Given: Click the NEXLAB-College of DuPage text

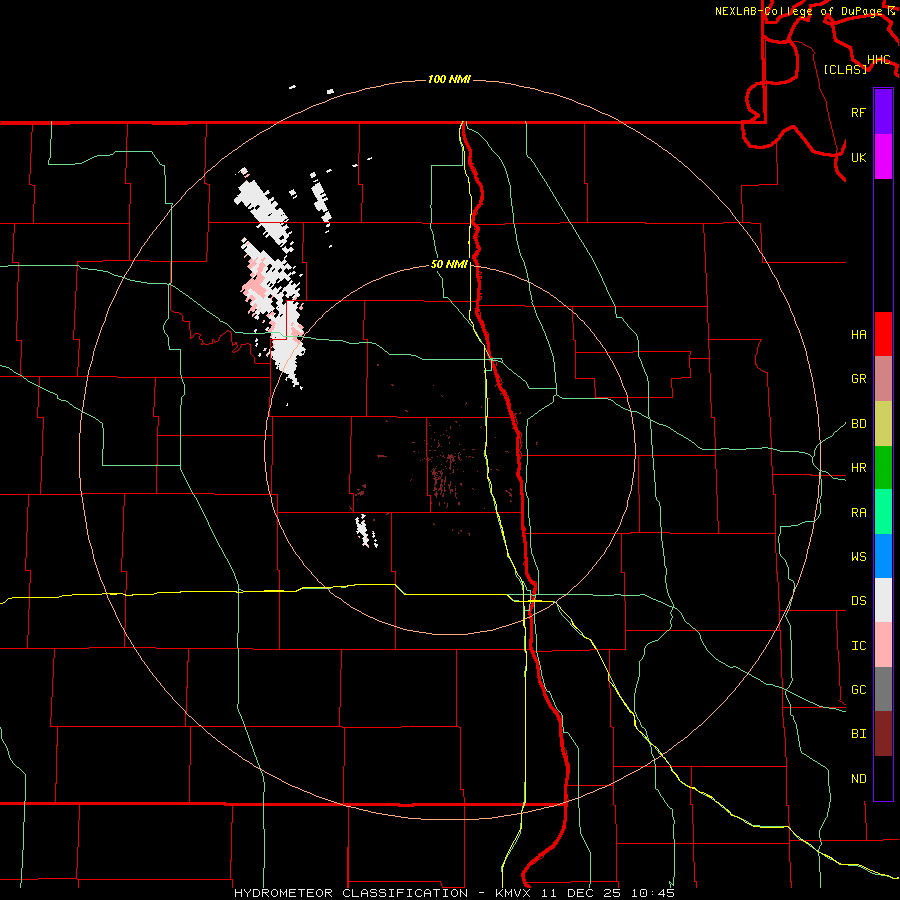Looking at the screenshot, I should click(x=801, y=11).
